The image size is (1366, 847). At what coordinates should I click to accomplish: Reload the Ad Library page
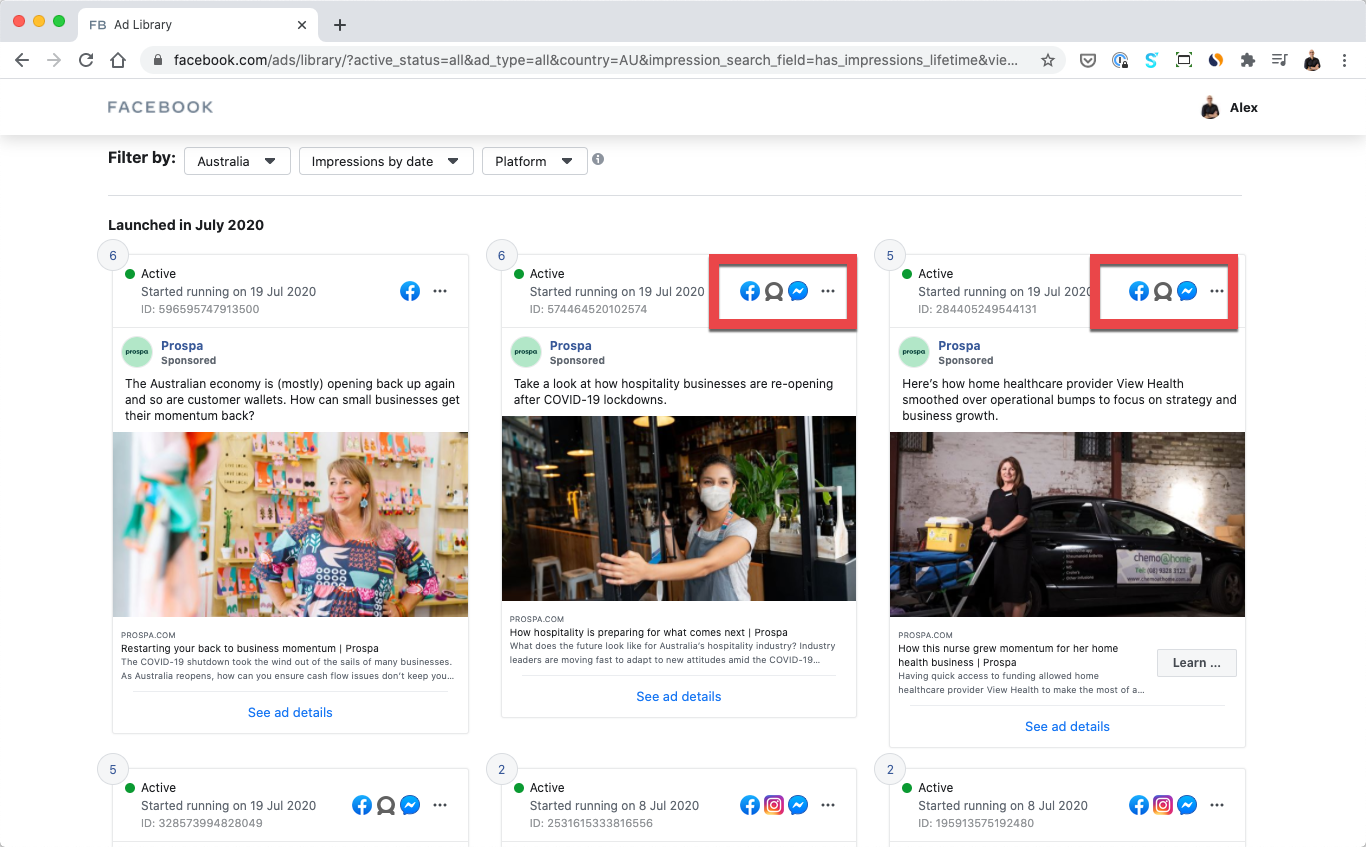point(86,60)
